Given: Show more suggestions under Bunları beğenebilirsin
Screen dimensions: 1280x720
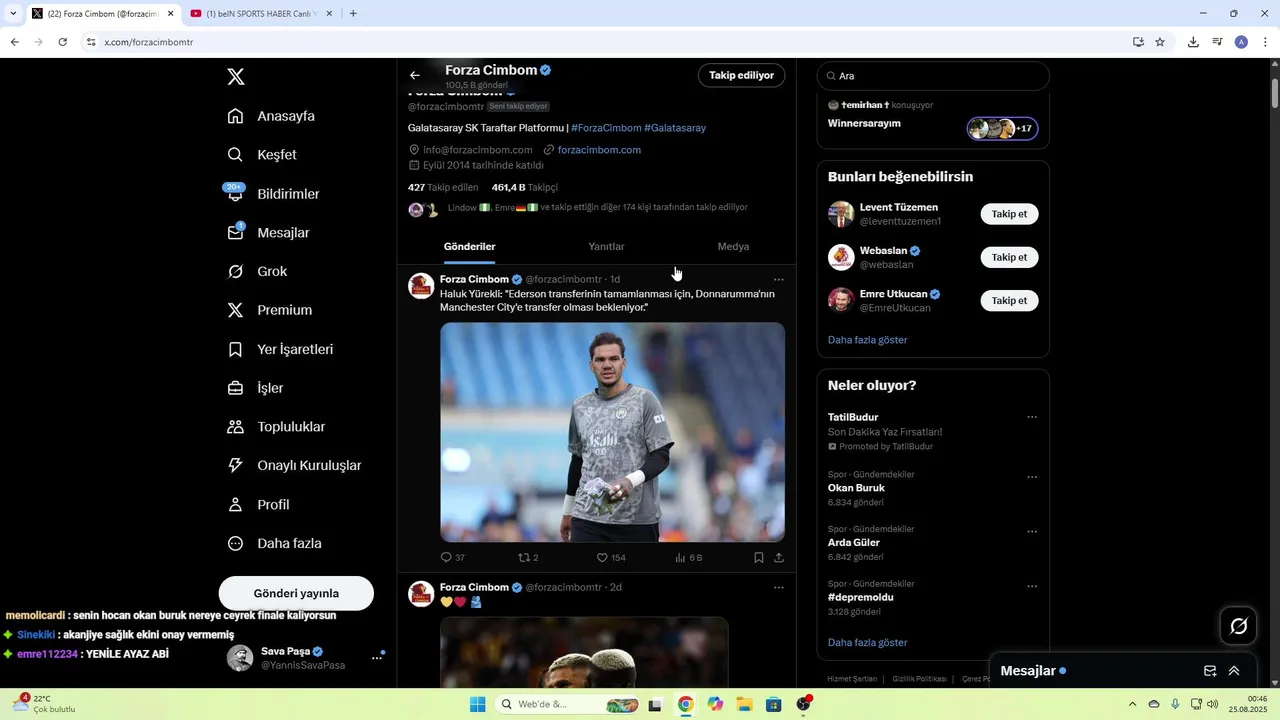Looking at the screenshot, I should 868,340.
